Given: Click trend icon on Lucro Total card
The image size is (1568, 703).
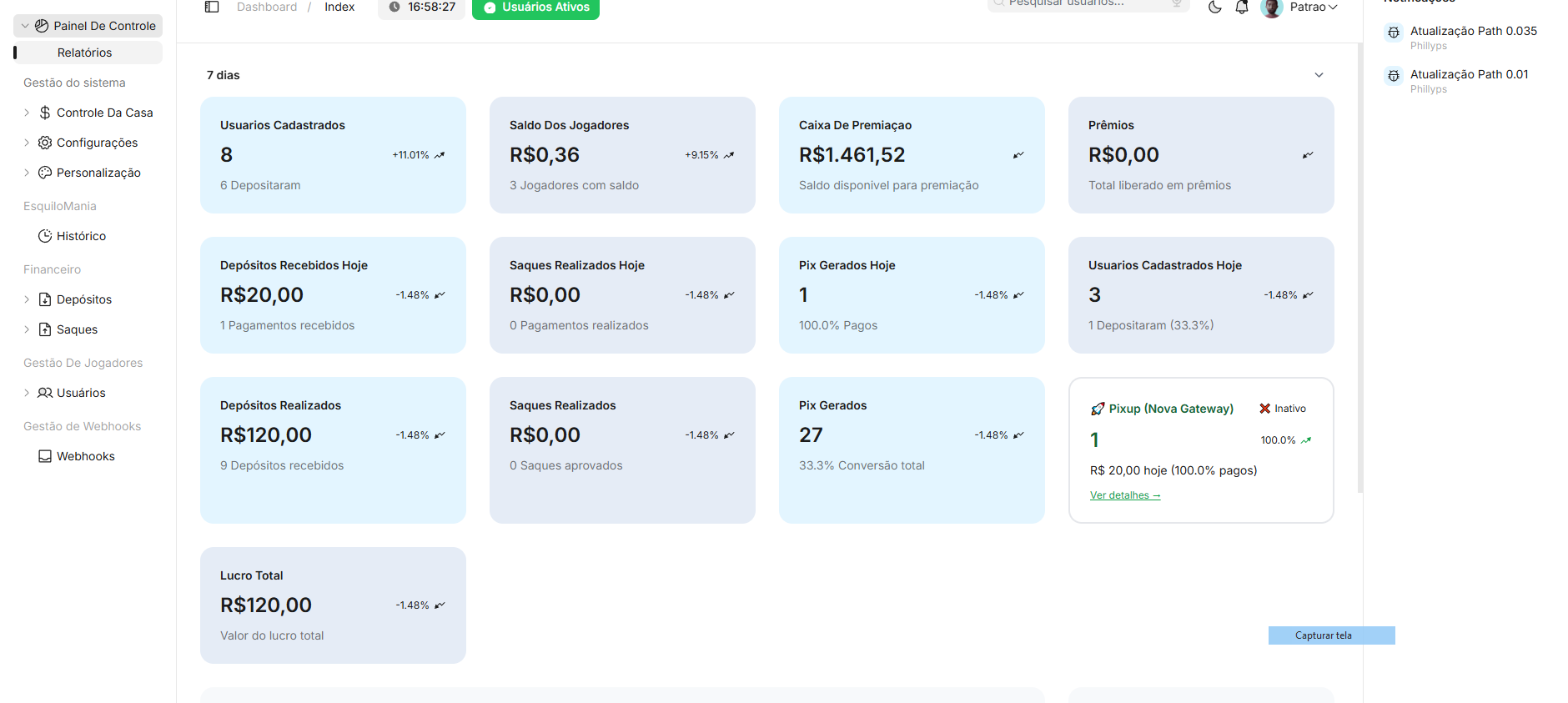Looking at the screenshot, I should click(x=440, y=605).
